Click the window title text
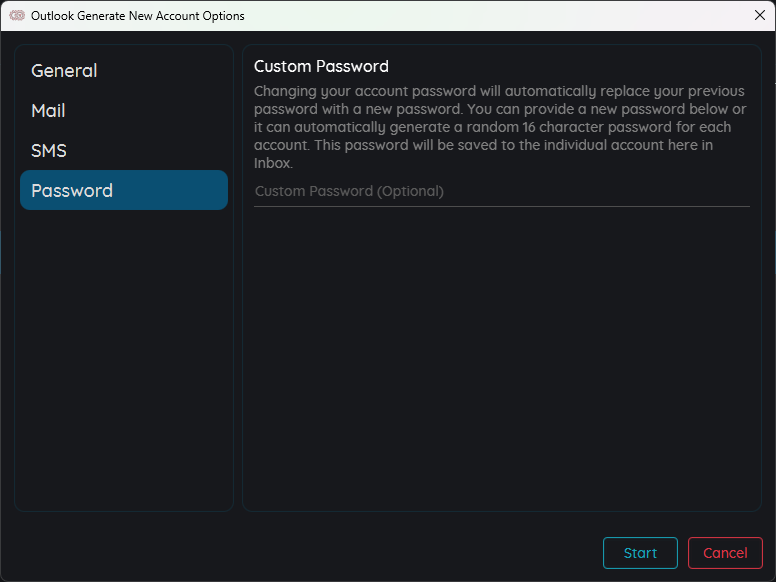Viewport: 776px width, 582px height. coord(138,16)
